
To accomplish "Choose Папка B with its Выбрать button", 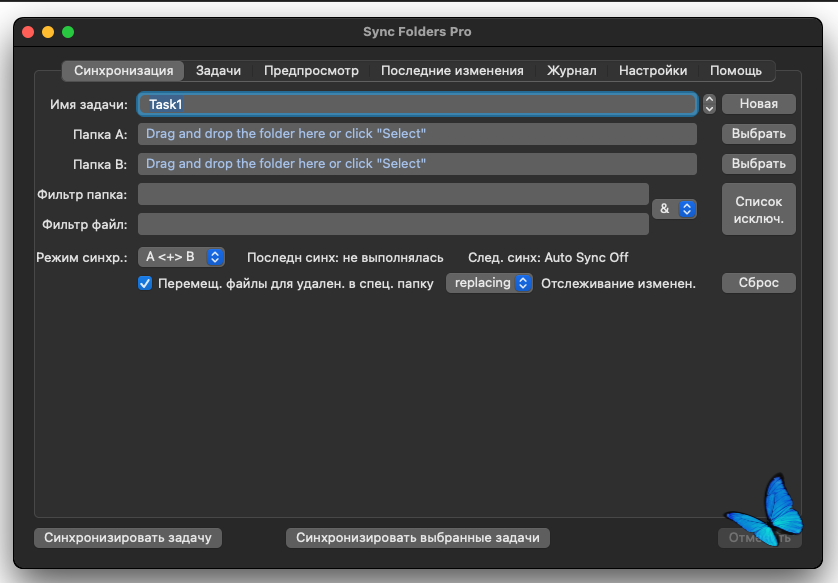I will pos(758,164).
